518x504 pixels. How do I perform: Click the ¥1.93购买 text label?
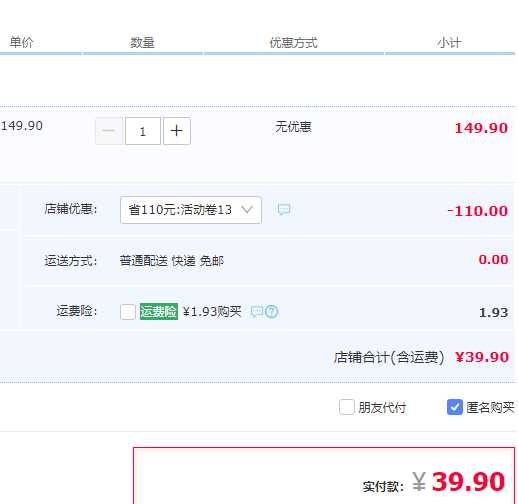212,312
